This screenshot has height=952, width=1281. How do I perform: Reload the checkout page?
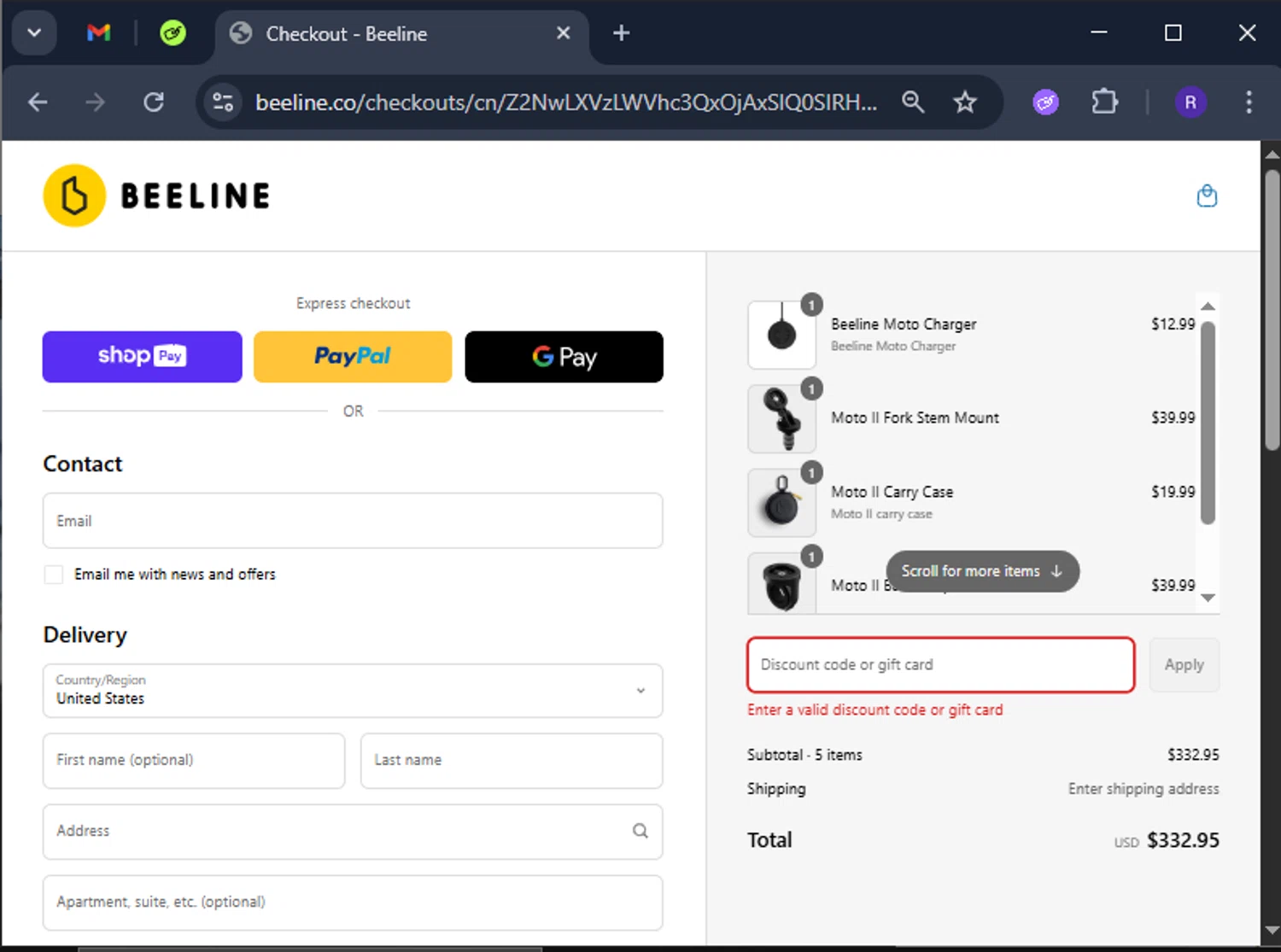(154, 102)
